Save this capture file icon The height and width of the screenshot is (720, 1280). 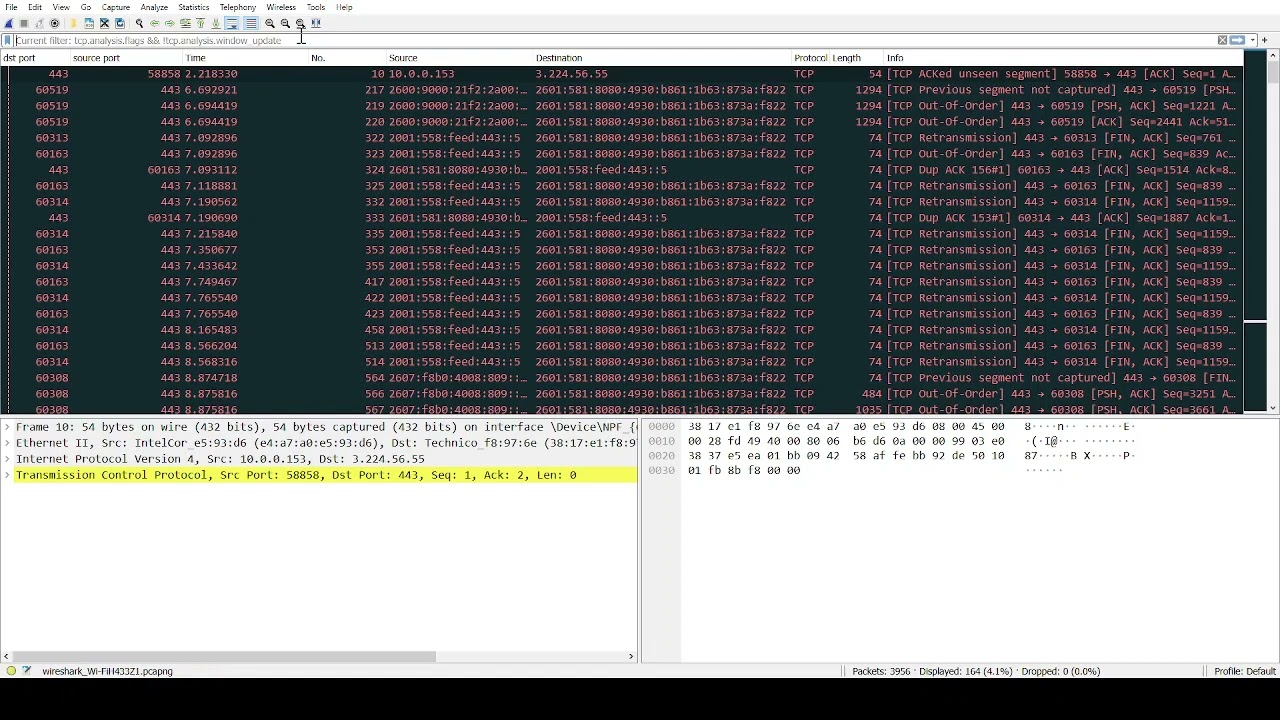89,23
